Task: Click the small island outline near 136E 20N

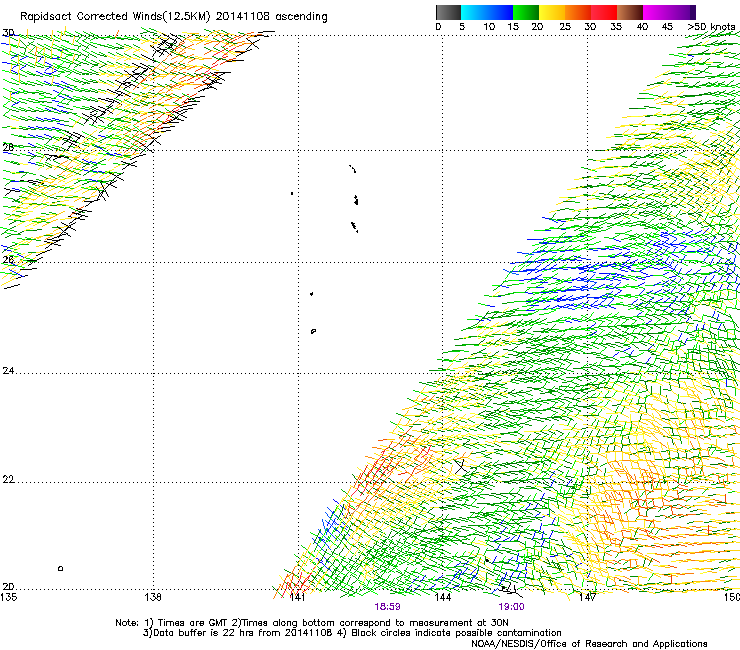Action: [60, 568]
